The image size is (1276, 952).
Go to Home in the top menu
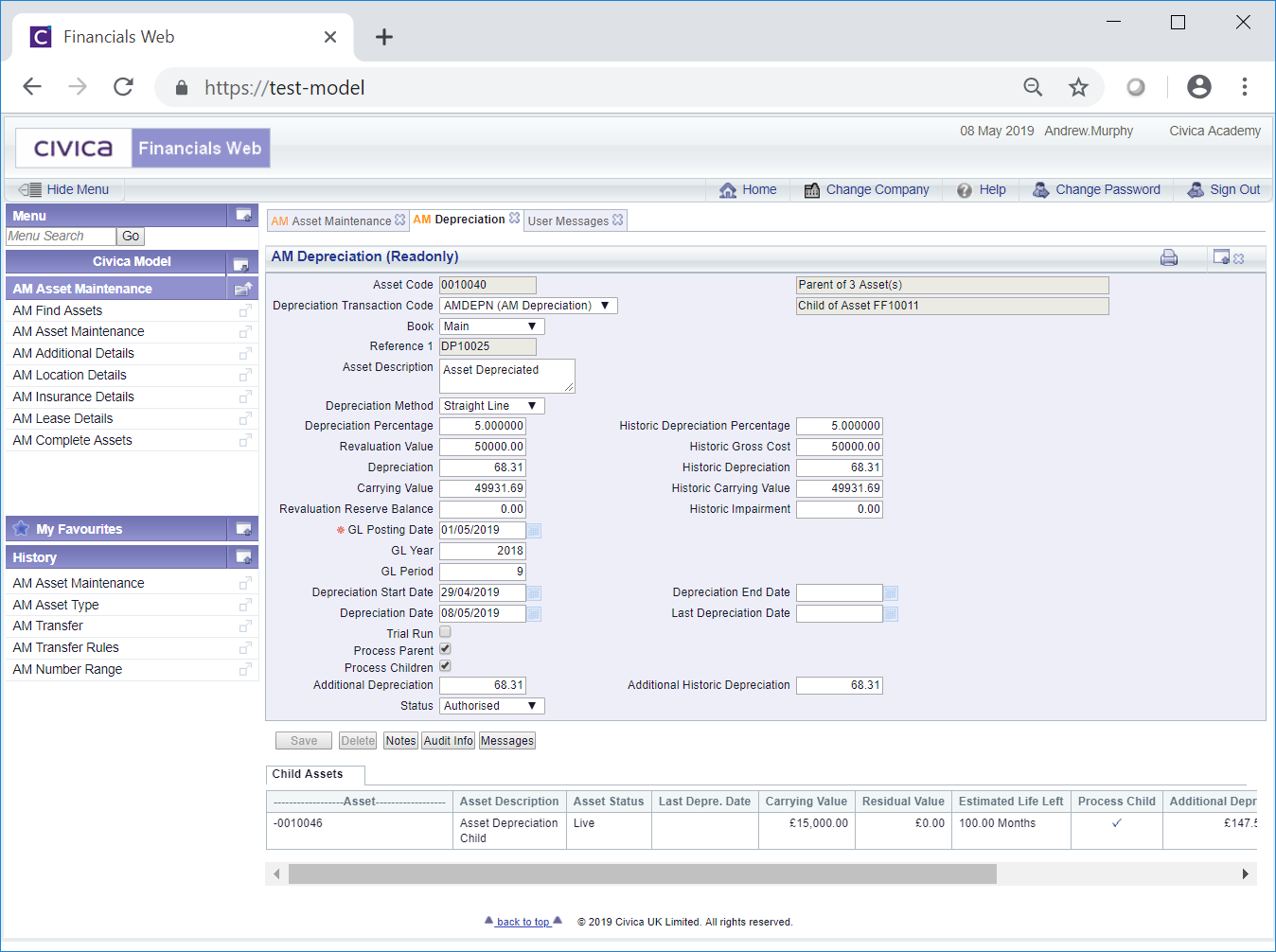tap(748, 189)
